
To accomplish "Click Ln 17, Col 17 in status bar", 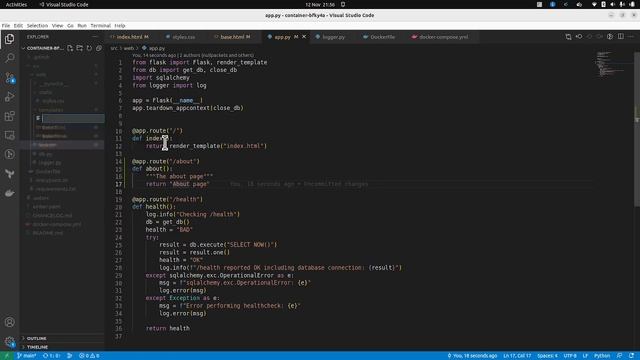I will click(x=517, y=356).
